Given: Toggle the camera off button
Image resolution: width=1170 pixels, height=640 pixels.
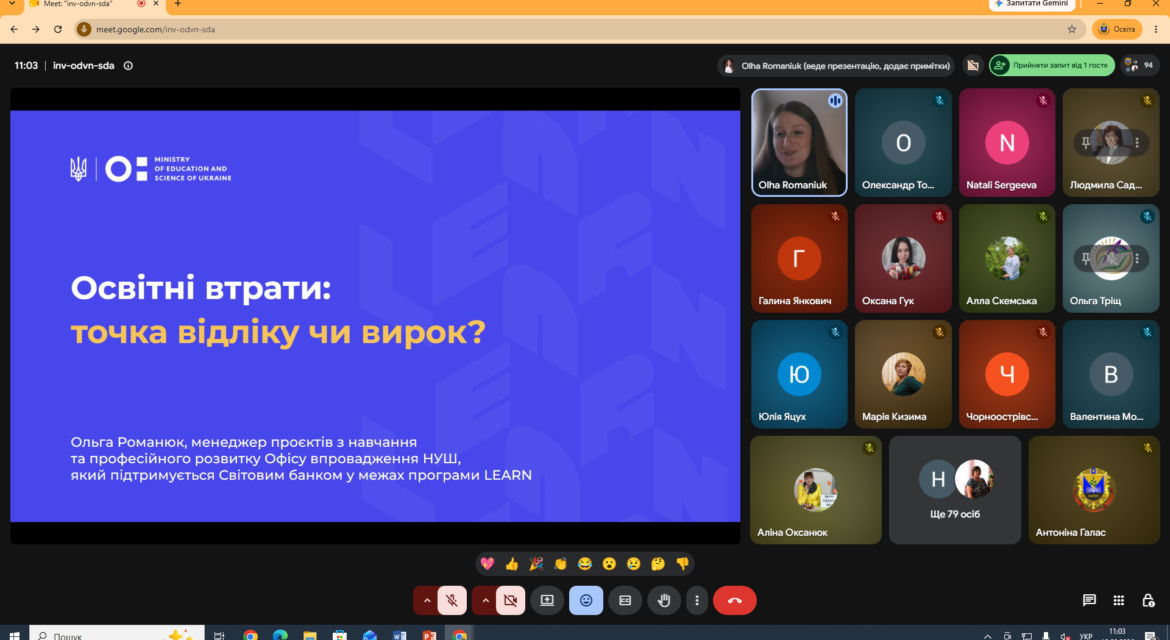Looking at the screenshot, I should coord(510,600).
